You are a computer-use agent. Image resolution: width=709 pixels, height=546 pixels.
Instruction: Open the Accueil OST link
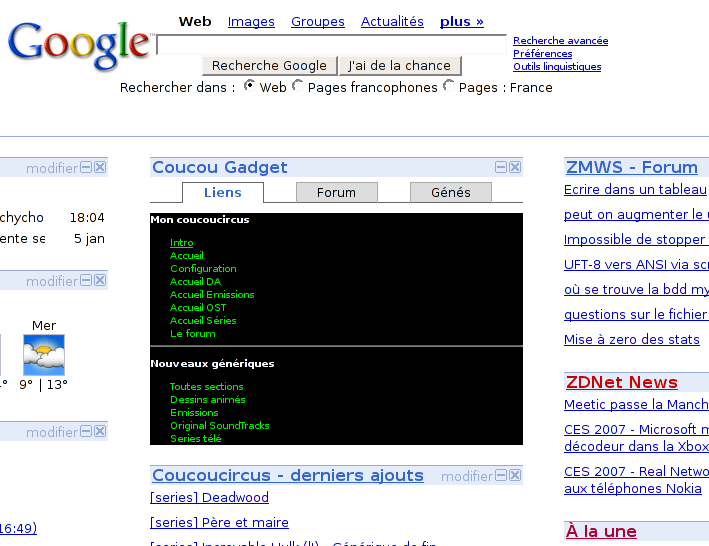[x=198, y=308]
